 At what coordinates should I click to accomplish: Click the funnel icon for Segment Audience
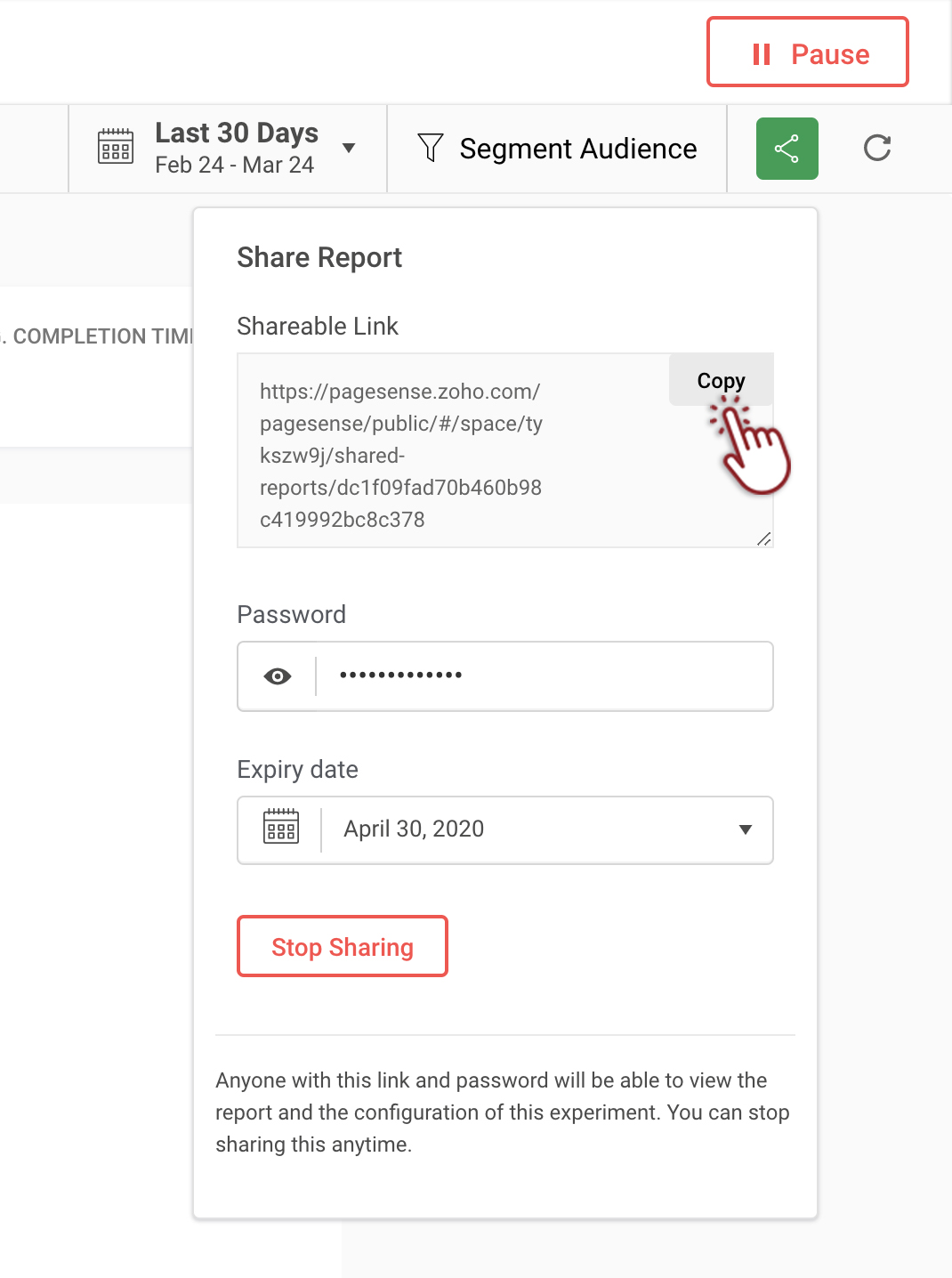[x=431, y=148]
